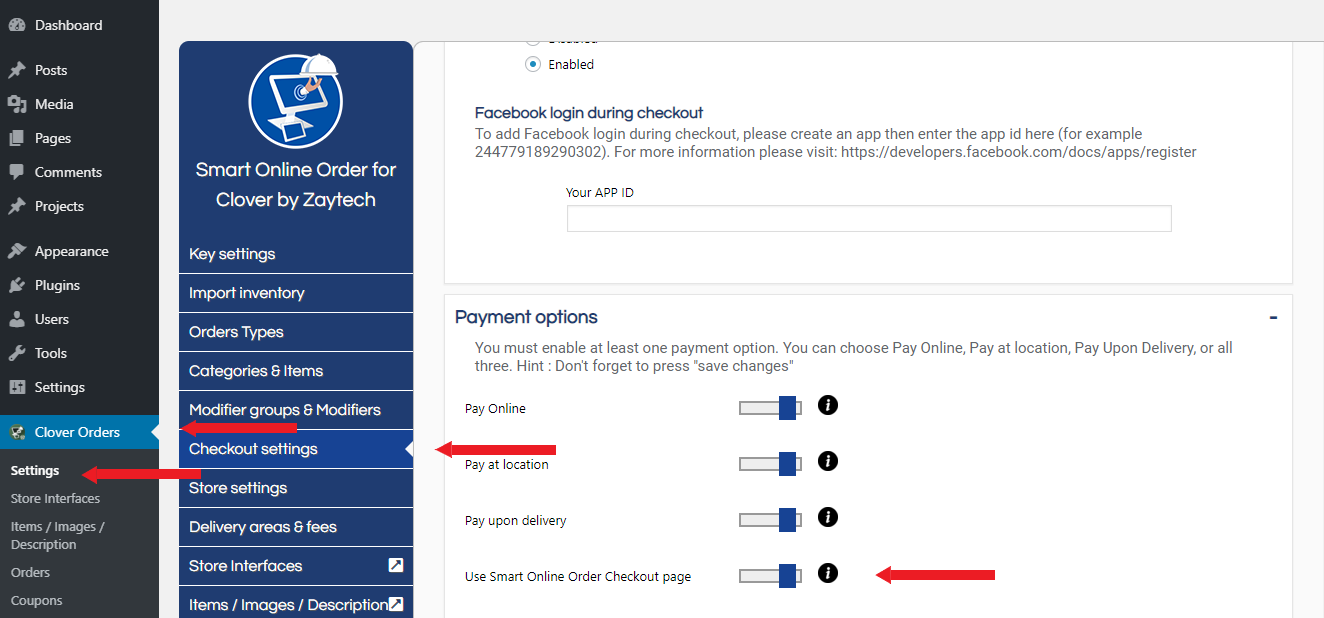Click the Posts pushpin icon

17,70
